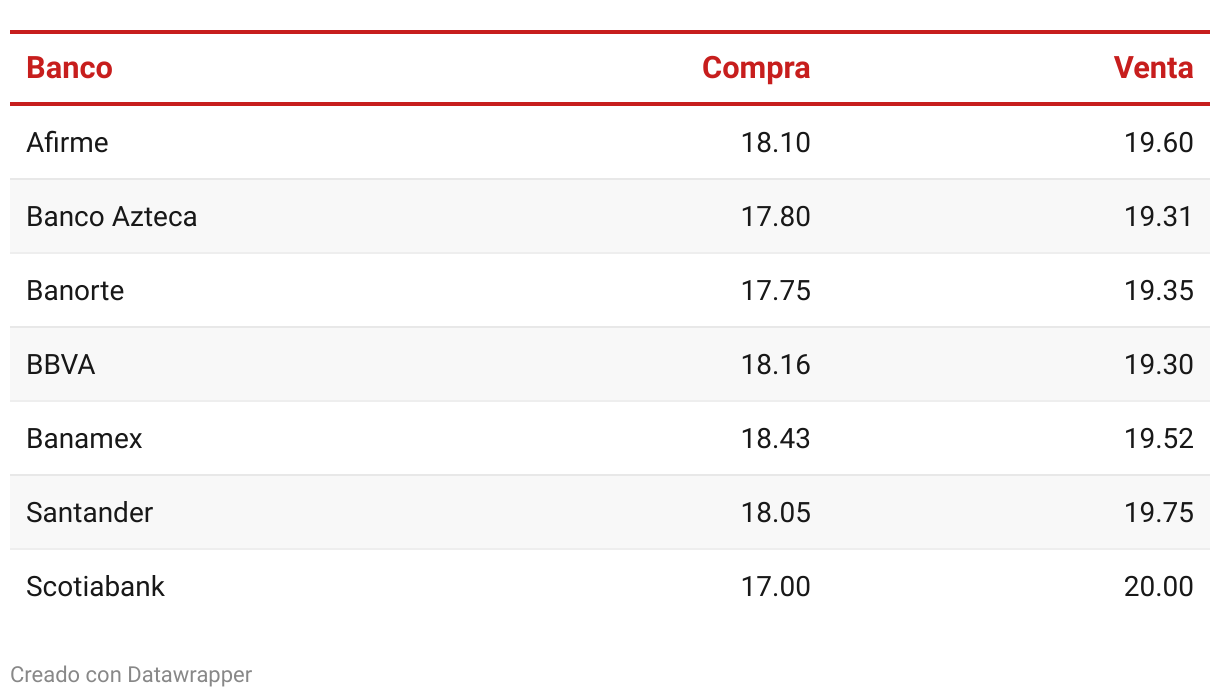Select the Santander row label

point(89,512)
